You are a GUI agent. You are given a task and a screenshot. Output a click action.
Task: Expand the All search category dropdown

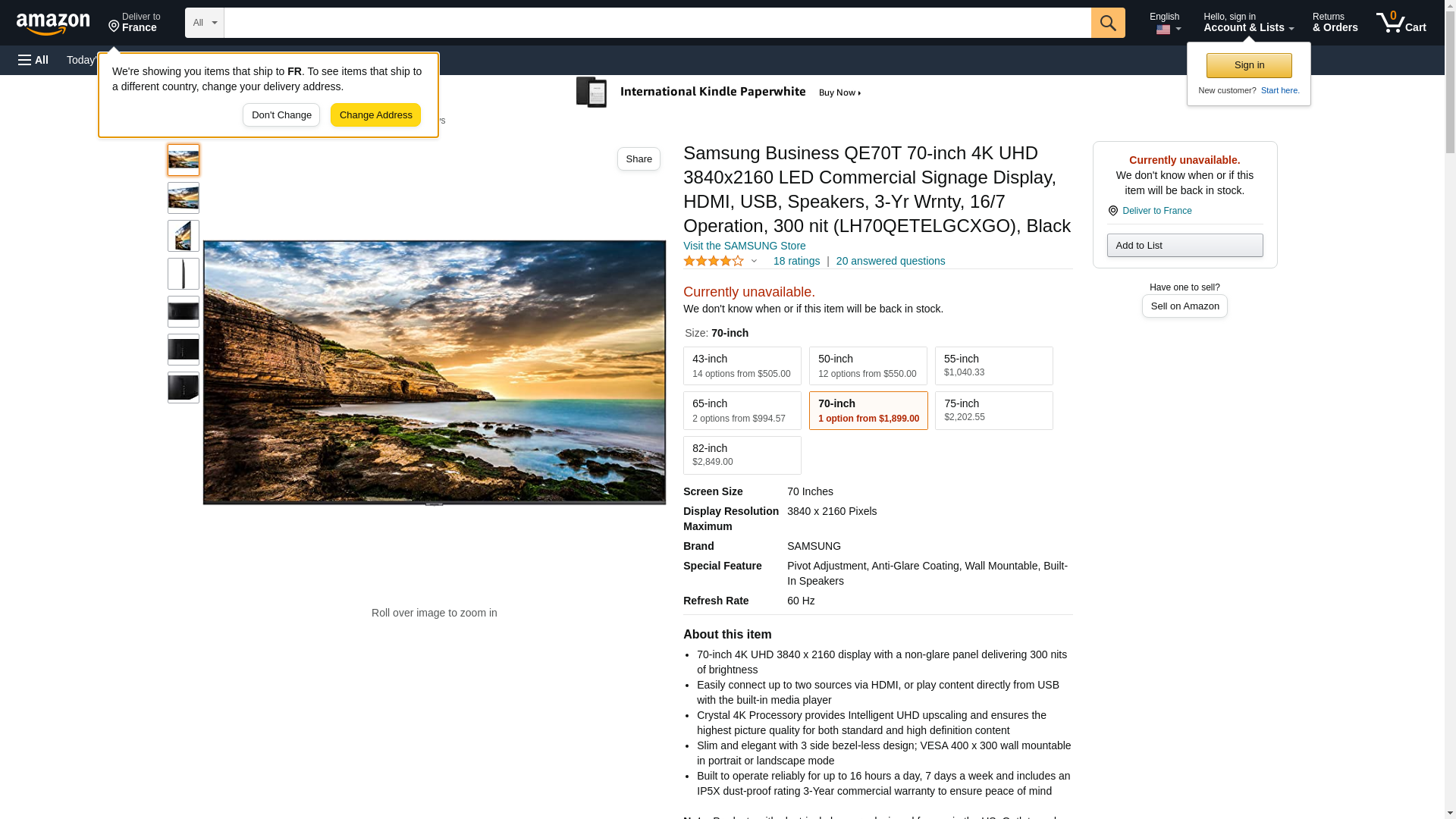pyautogui.click(x=204, y=23)
